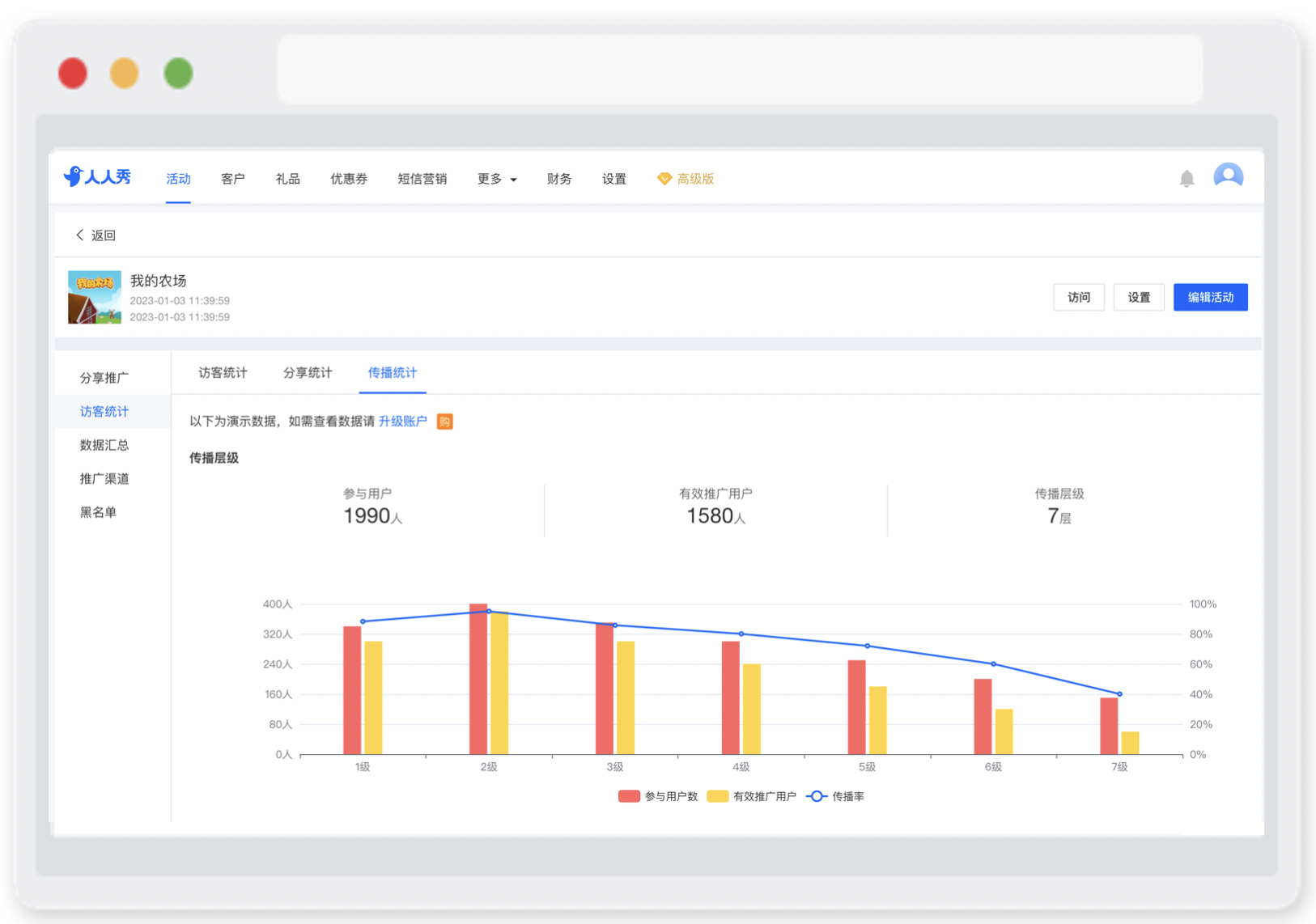The height and width of the screenshot is (924, 1316).
Task: Toggle the red 参与用户数 legend swatch
Action: 629,796
